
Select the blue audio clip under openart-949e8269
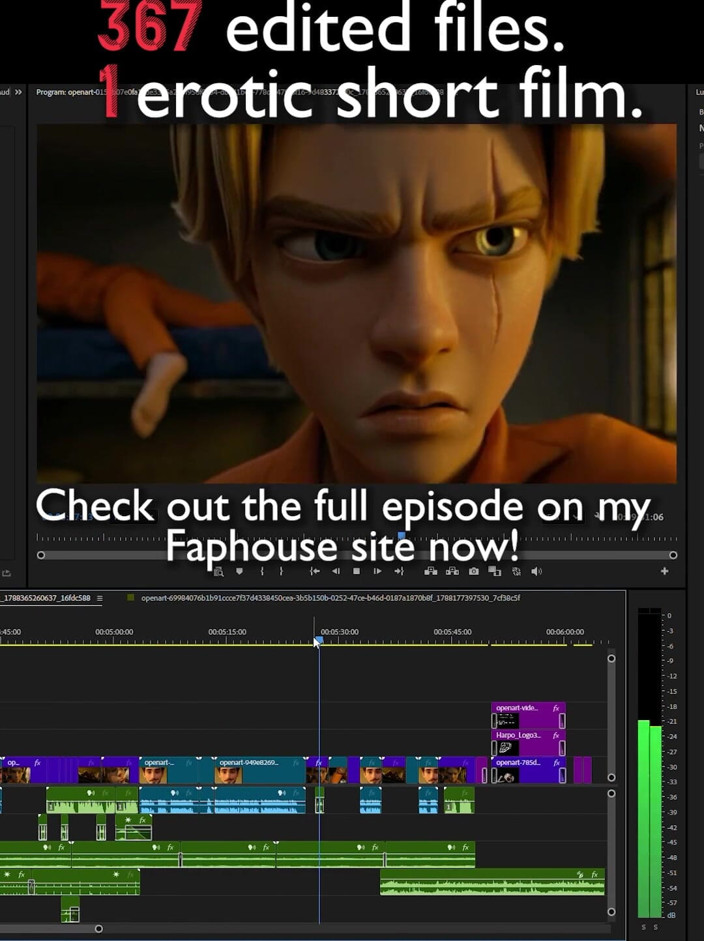[260, 801]
